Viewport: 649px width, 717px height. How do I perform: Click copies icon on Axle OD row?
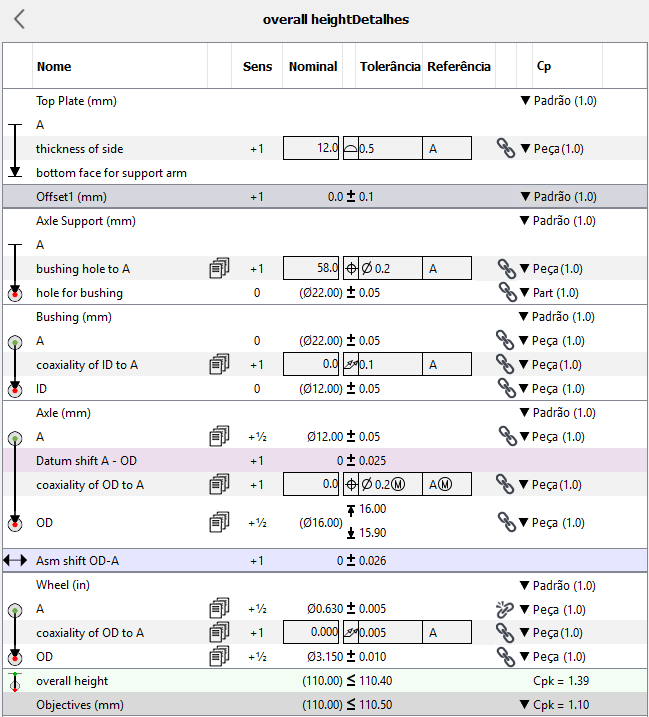click(x=219, y=522)
